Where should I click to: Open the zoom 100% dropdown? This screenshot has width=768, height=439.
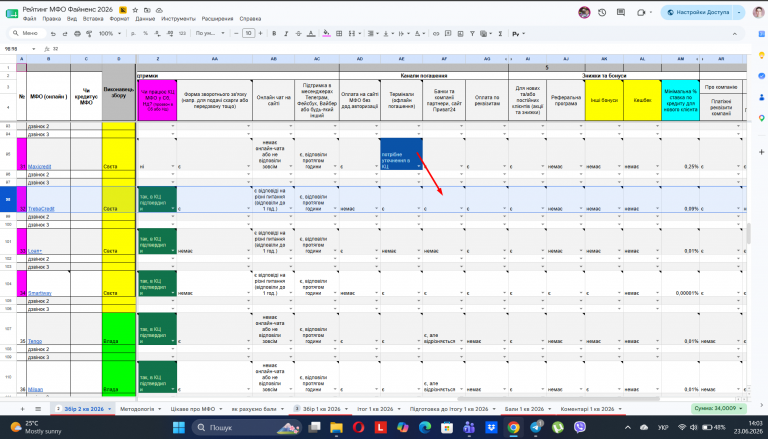click(x=110, y=33)
